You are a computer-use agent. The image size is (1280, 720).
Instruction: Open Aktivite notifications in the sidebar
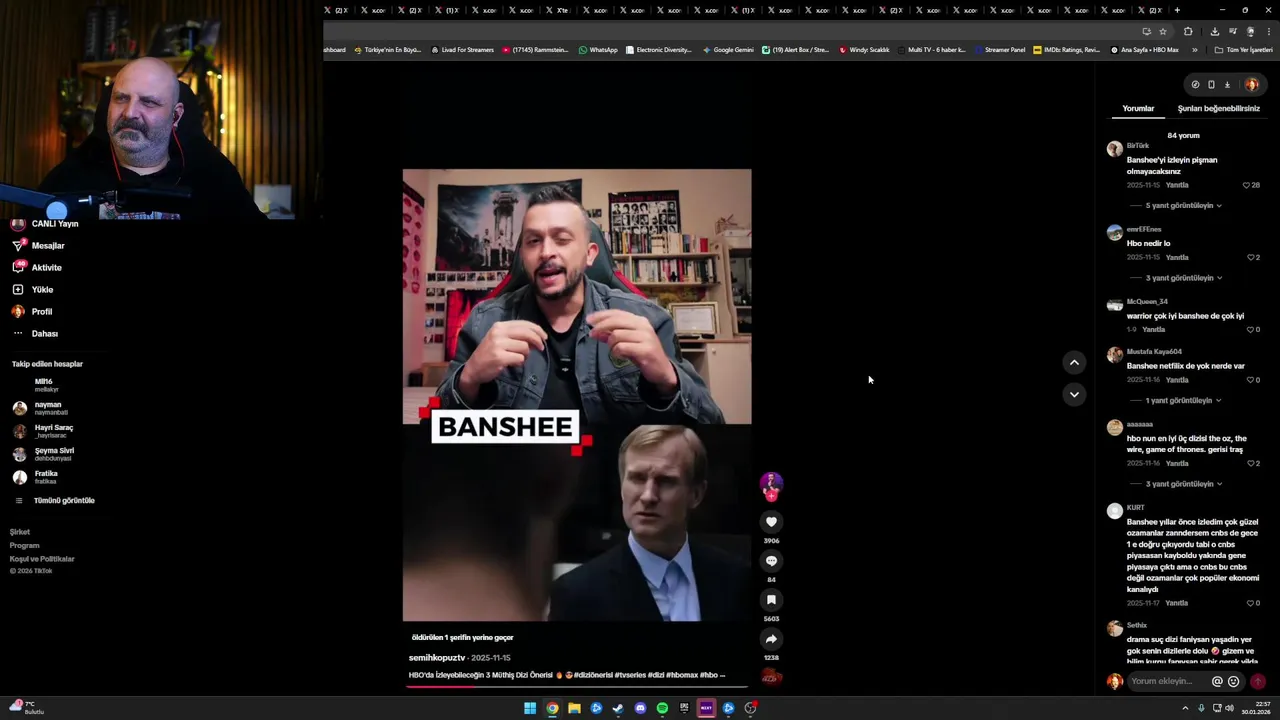pos(37,268)
